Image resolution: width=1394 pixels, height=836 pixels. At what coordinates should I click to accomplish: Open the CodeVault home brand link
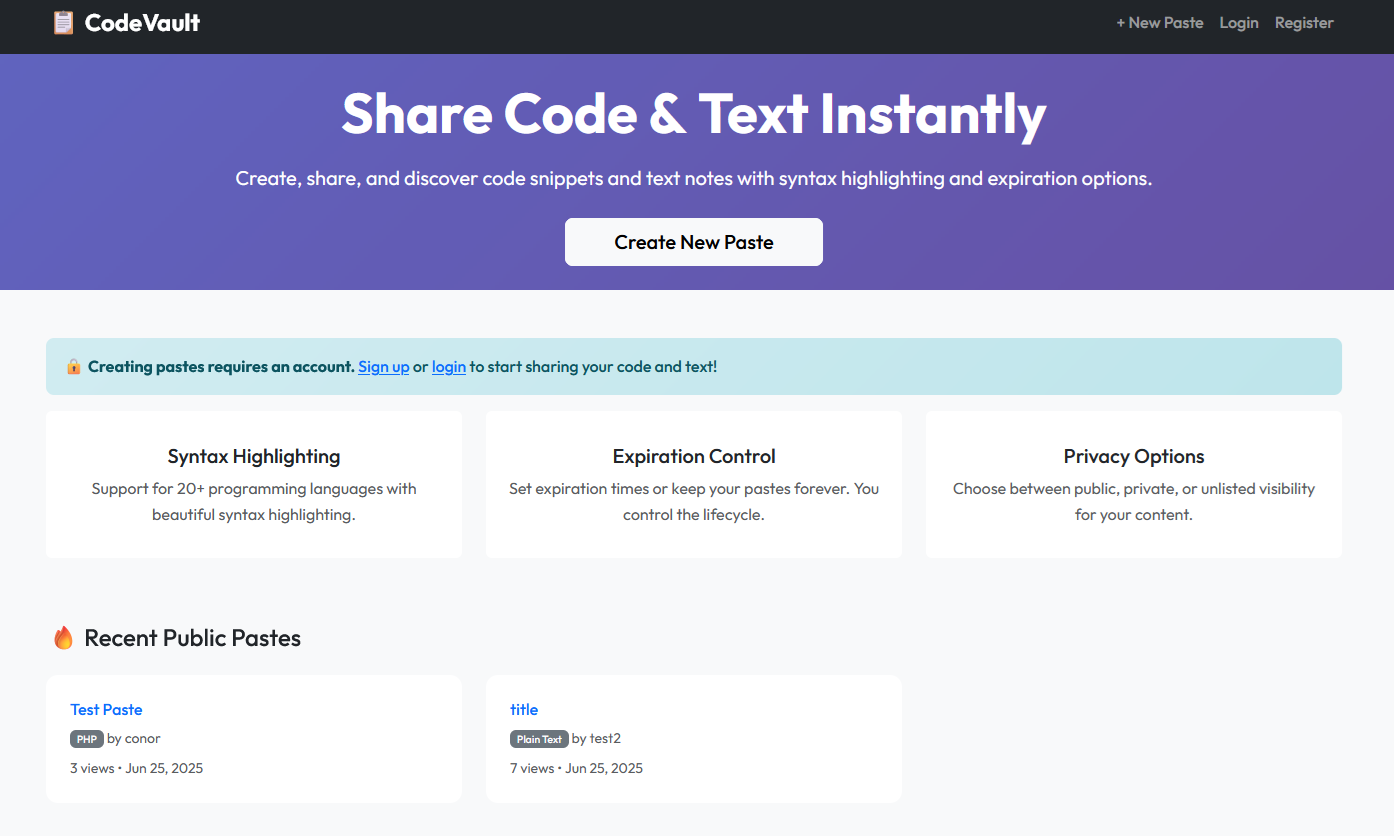coord(142,22)
